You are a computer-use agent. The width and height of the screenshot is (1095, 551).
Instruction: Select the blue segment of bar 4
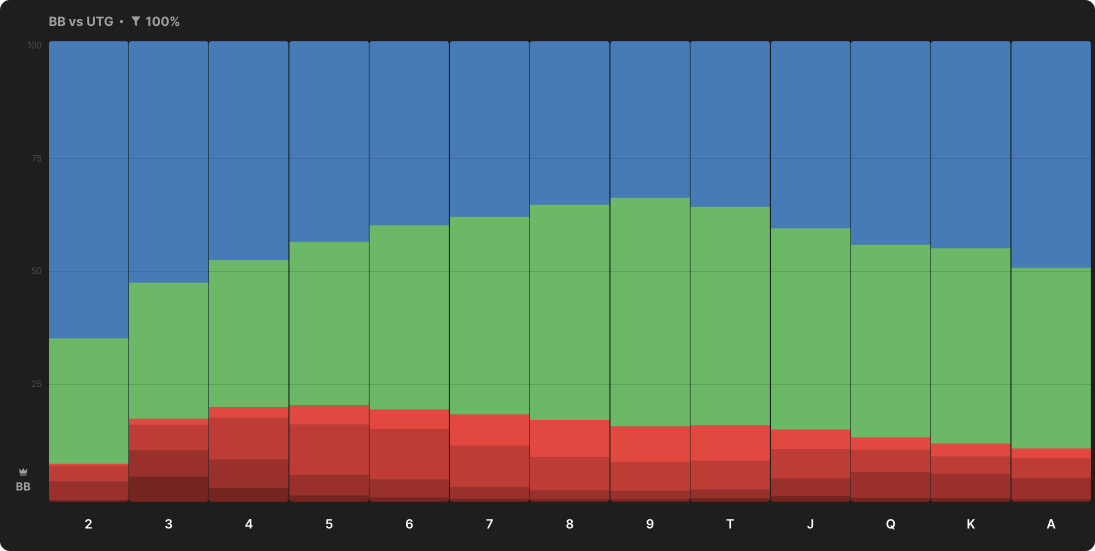pyautogui.click(x=249, y=151)
